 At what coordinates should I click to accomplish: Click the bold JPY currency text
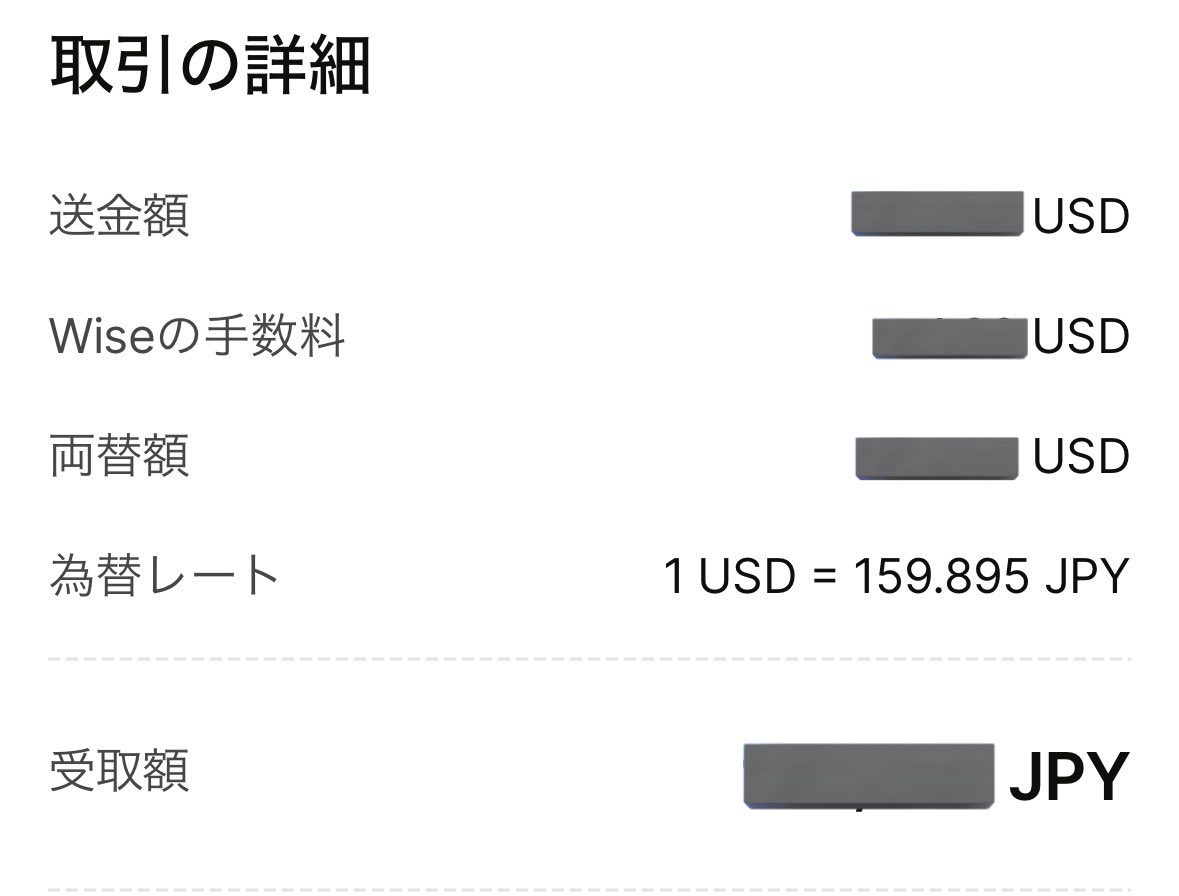coord(1069,777)
